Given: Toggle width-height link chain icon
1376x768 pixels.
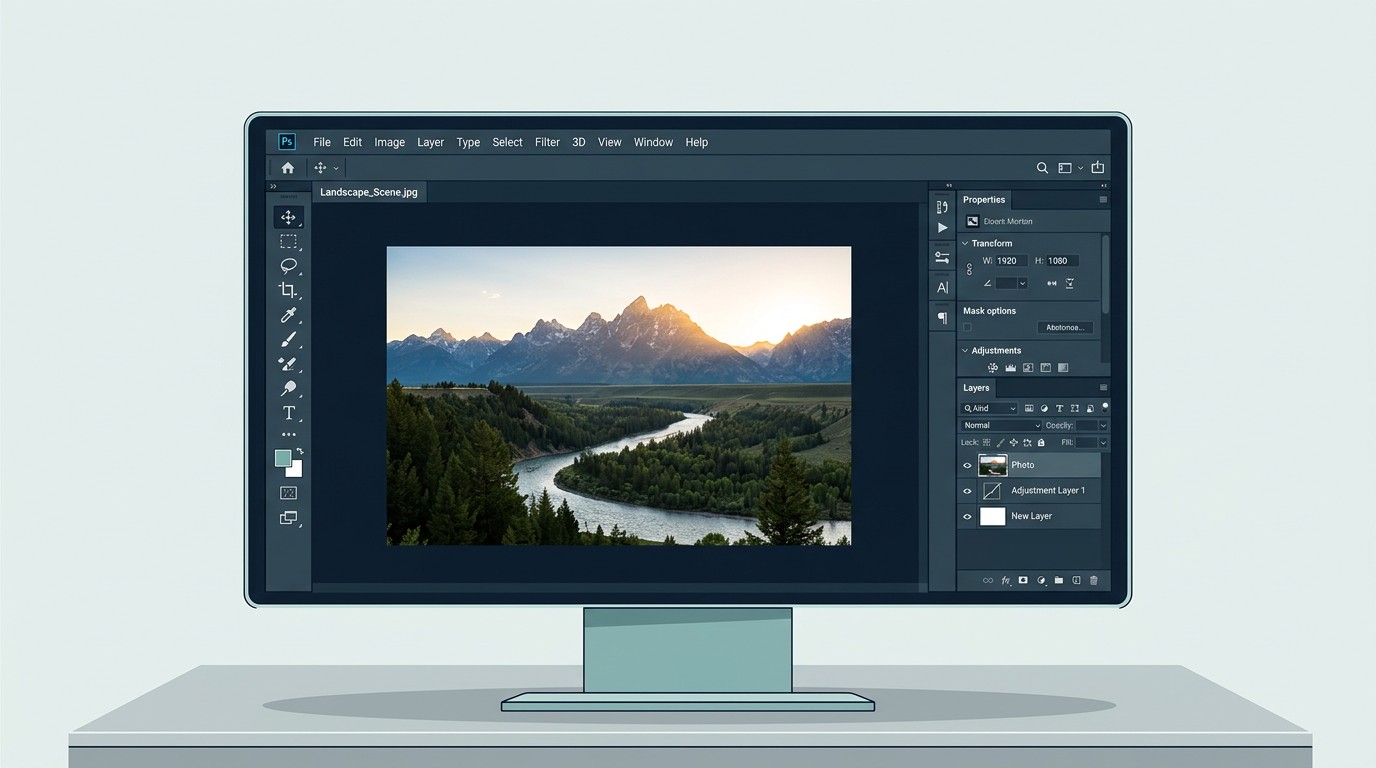Looking at the screenshot, I should click(x=969, y=269).
